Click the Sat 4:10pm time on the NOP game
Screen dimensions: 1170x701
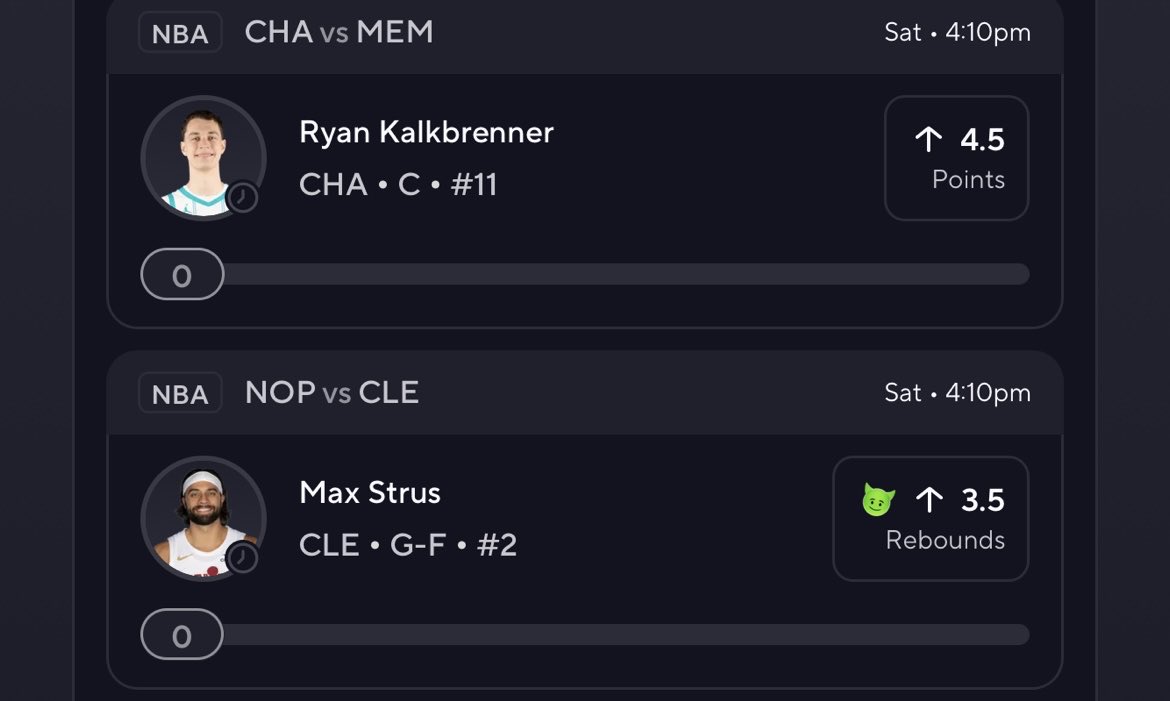pos(957,393)
